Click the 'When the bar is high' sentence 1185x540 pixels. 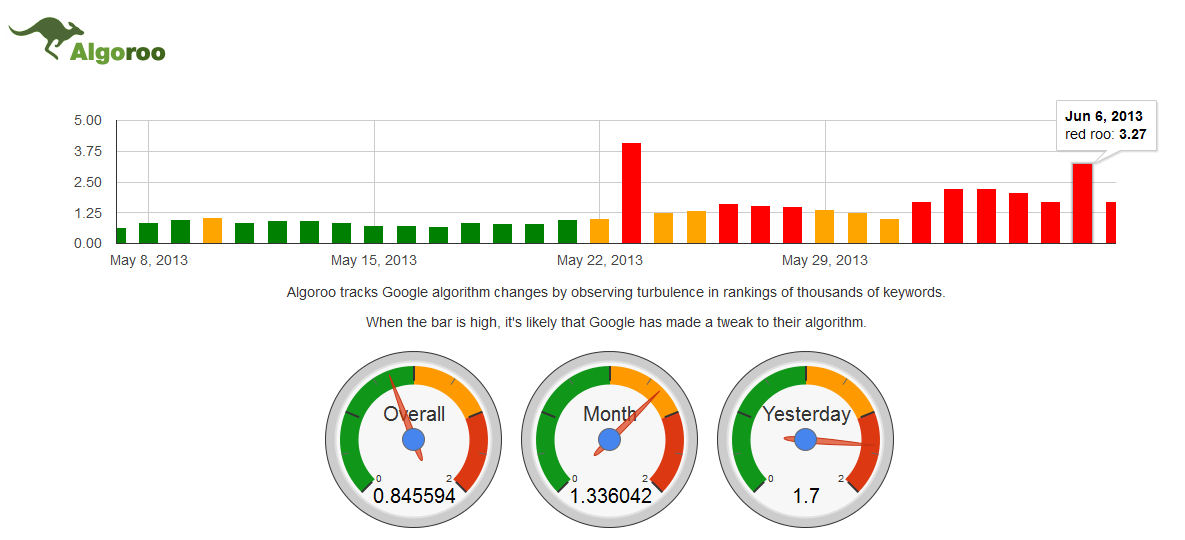tap(616, 322)
